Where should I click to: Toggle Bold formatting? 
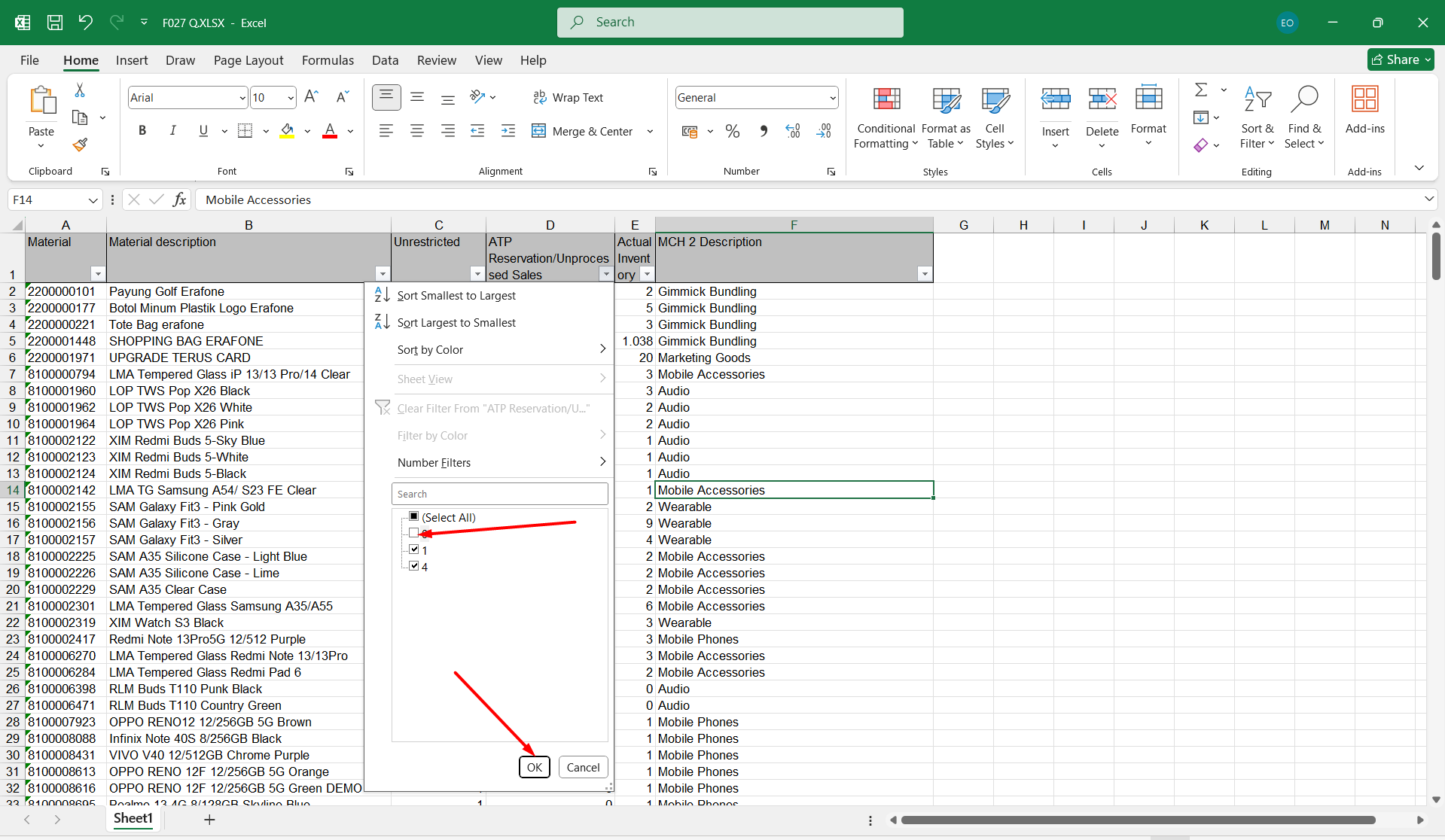click(142, 131)
